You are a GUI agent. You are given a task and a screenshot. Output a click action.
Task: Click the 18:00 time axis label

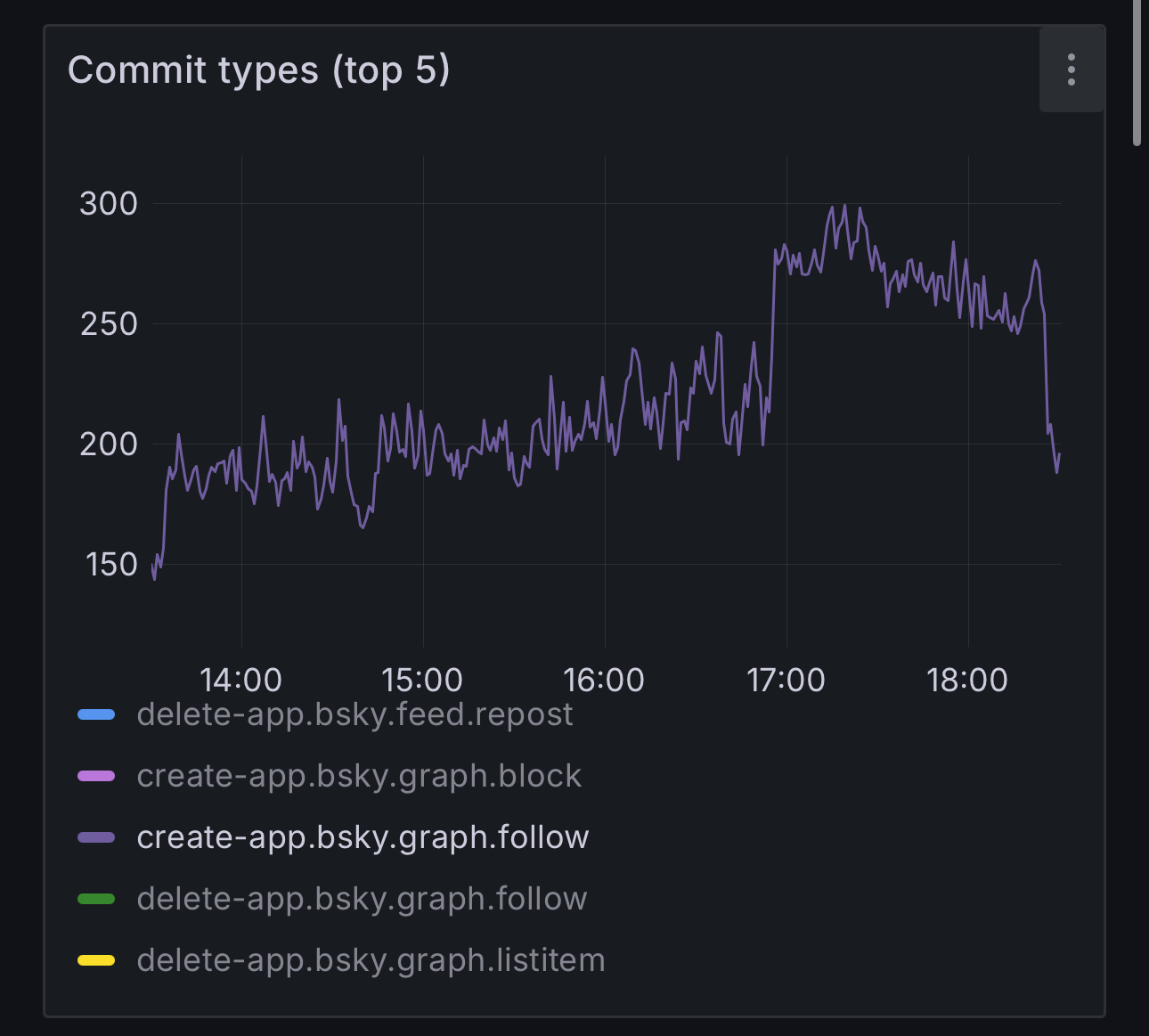(967, 680)
